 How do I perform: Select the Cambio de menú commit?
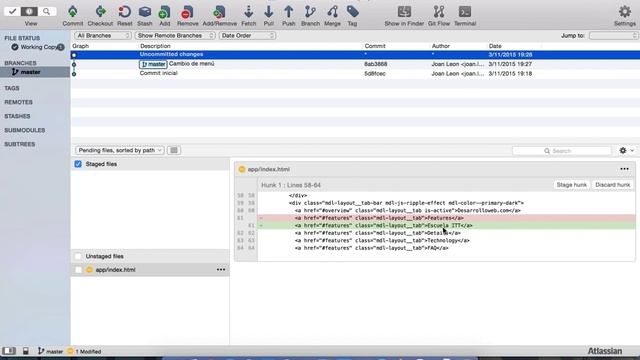355,64
